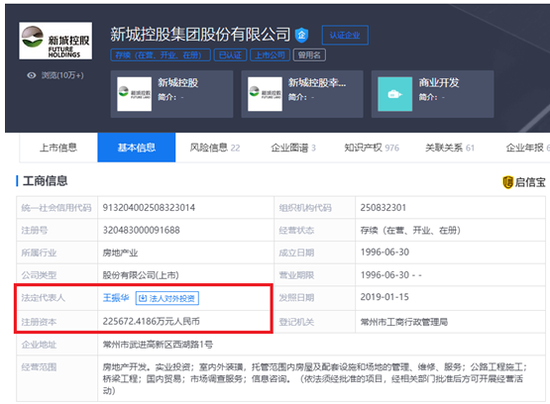Image resolution: width=550 pixels, height=404 pixels.
Task: Click the 已认证 tag
Action: (x=230, y=55)
